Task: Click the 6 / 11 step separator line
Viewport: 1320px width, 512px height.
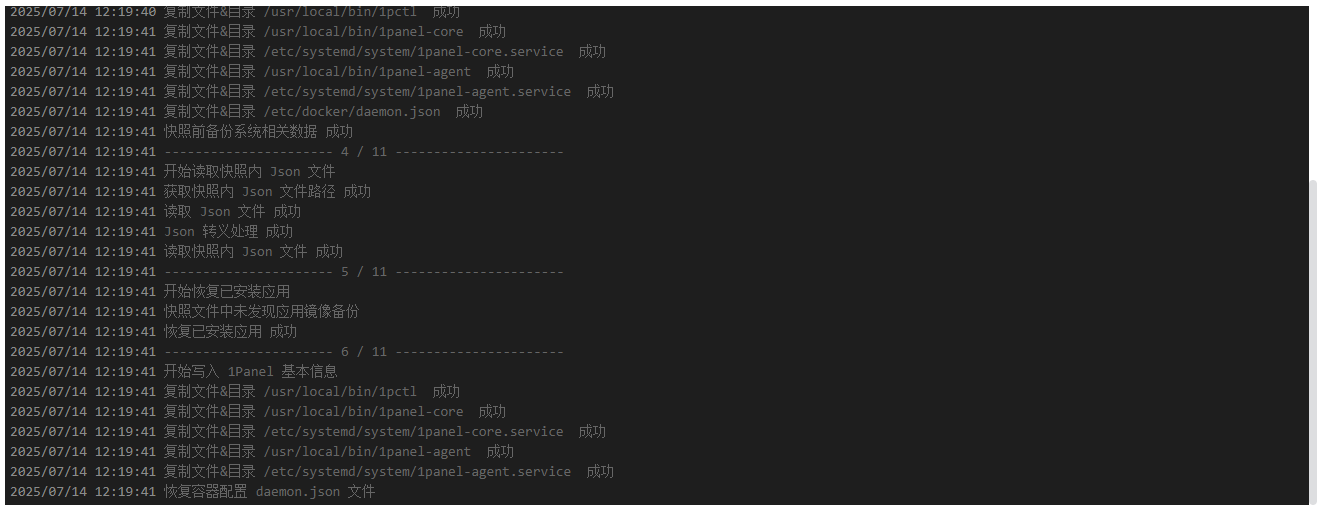Action: click(287, 352)
